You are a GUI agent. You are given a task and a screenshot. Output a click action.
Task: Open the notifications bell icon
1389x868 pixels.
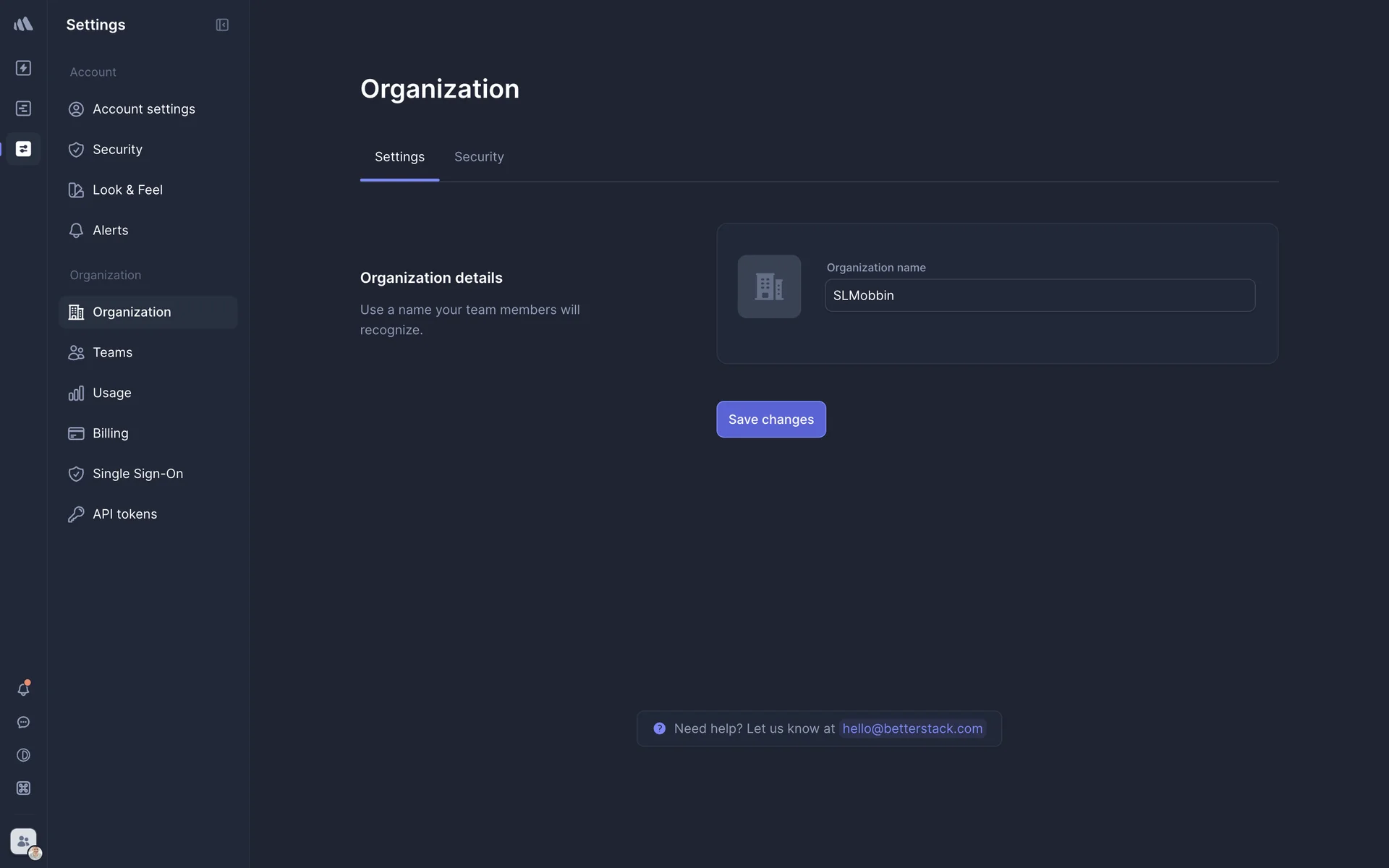23,689
